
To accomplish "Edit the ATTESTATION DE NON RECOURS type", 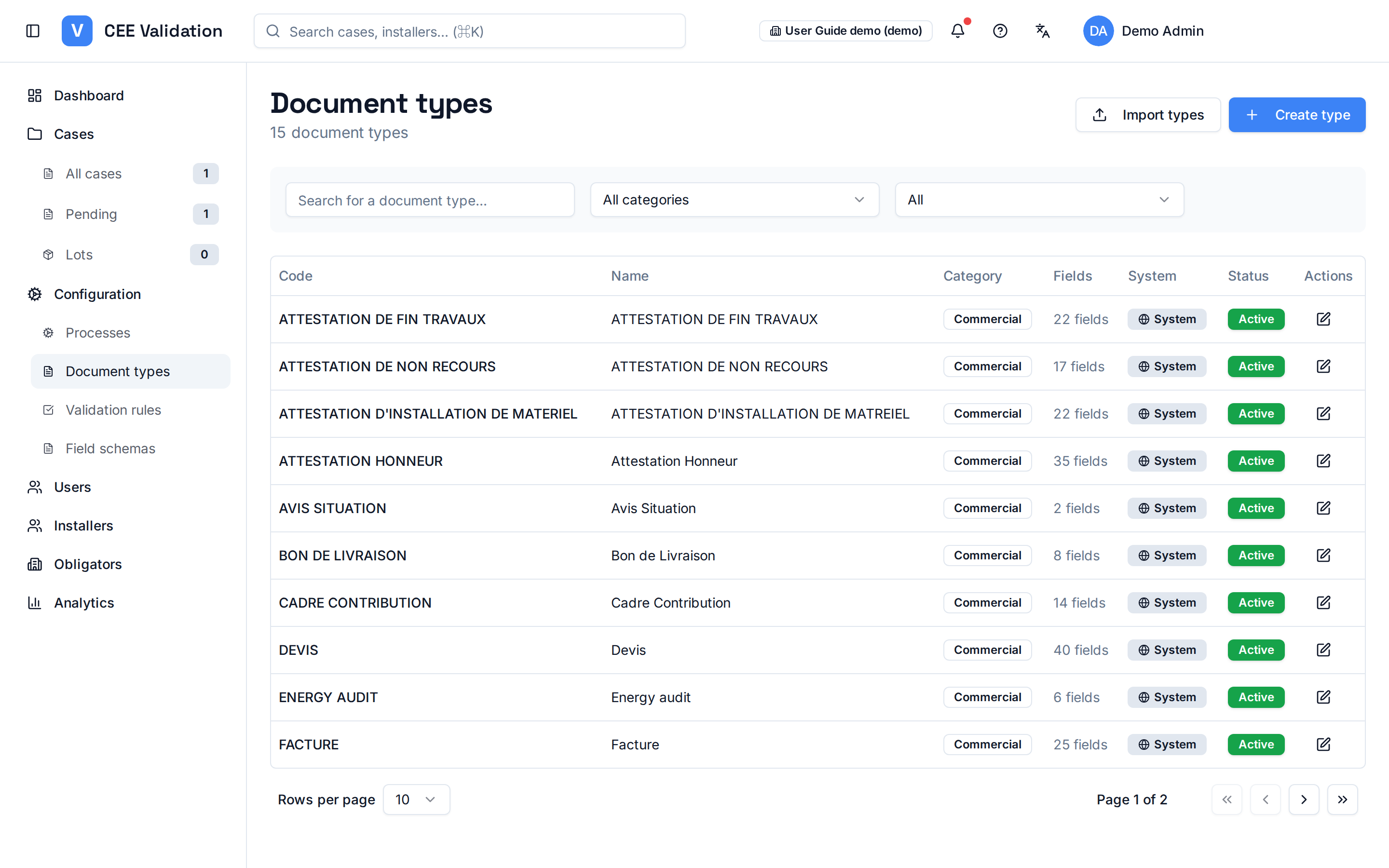I will click(x=1323, y=366).
